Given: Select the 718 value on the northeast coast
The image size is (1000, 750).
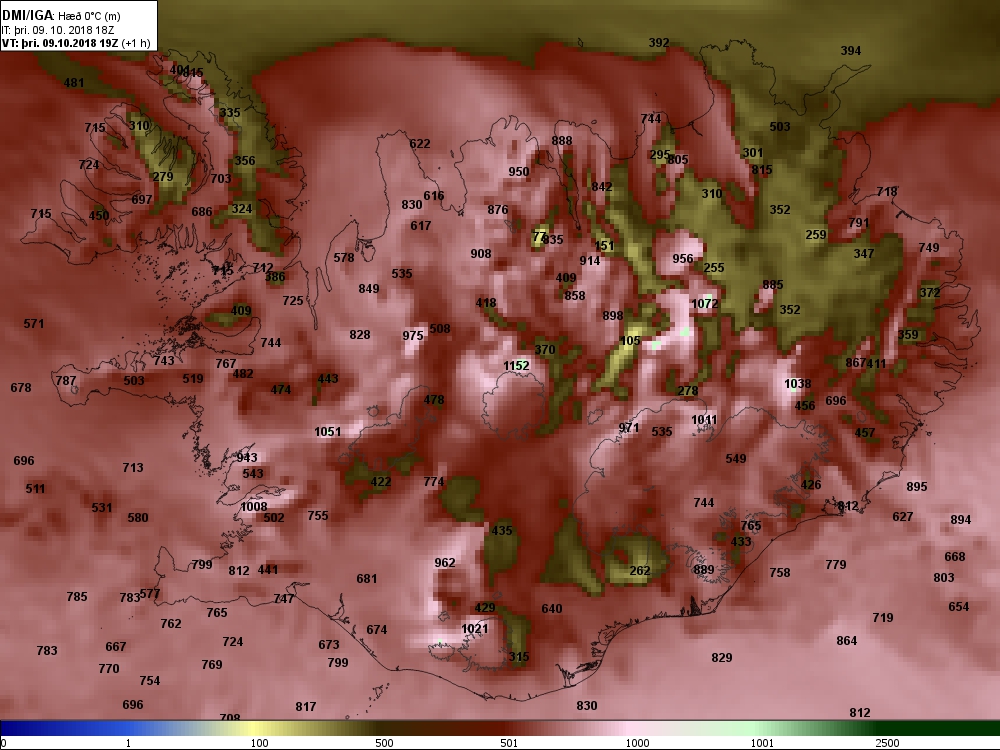Looking at the screenshot, I should (886, 191).
